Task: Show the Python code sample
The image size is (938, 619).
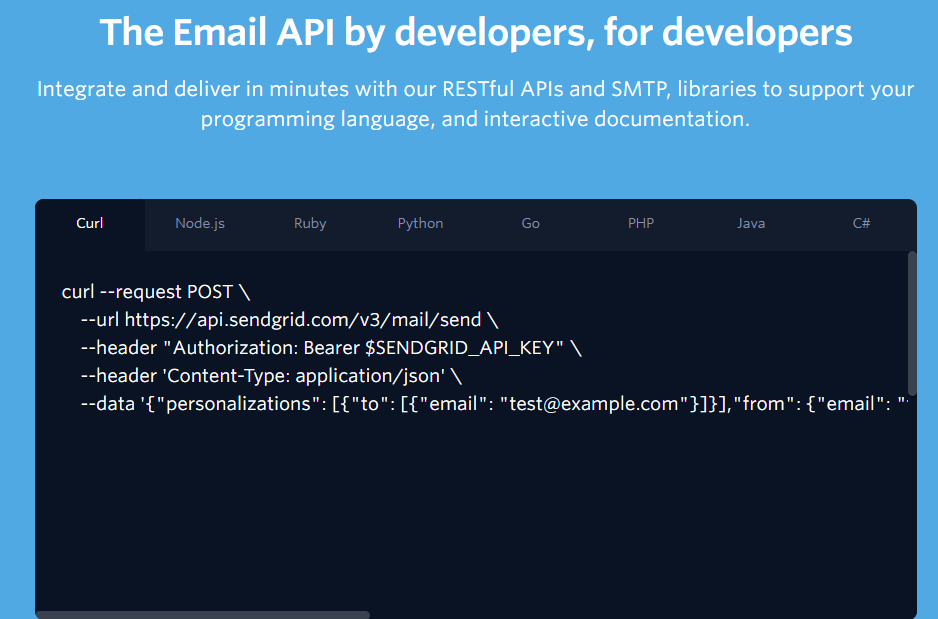Action: 420,223
